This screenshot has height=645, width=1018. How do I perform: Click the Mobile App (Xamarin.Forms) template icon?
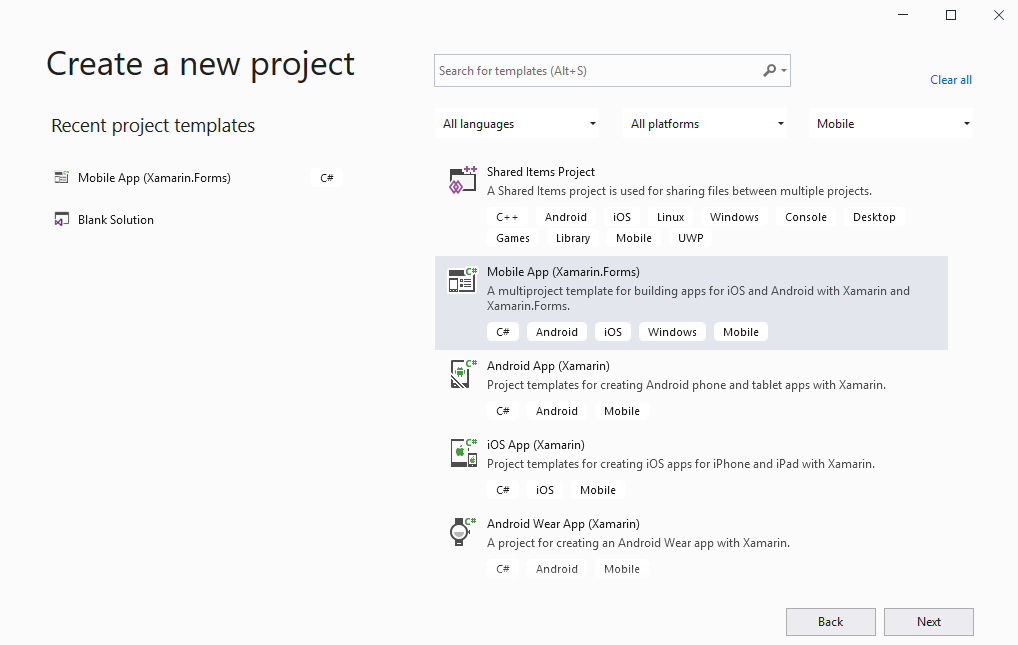pos(461,280)
